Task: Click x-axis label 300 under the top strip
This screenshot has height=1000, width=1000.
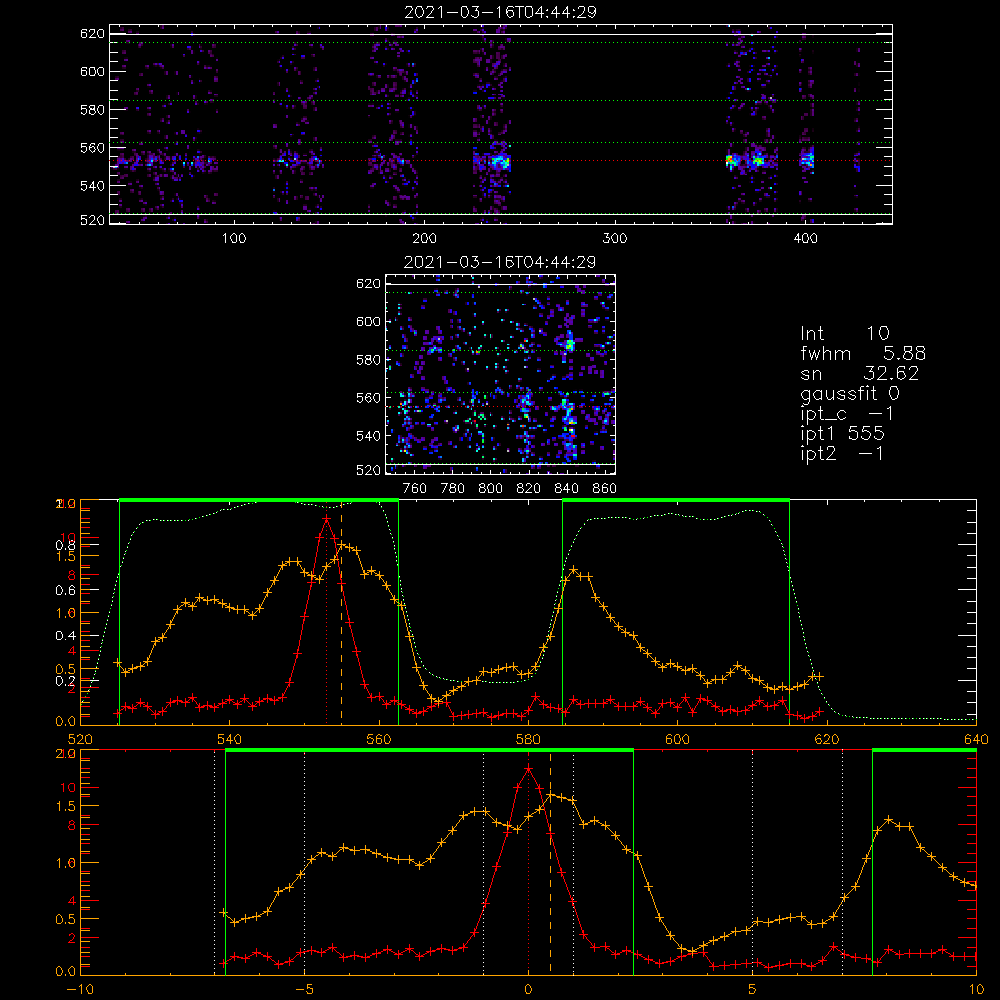Action: 615,239
